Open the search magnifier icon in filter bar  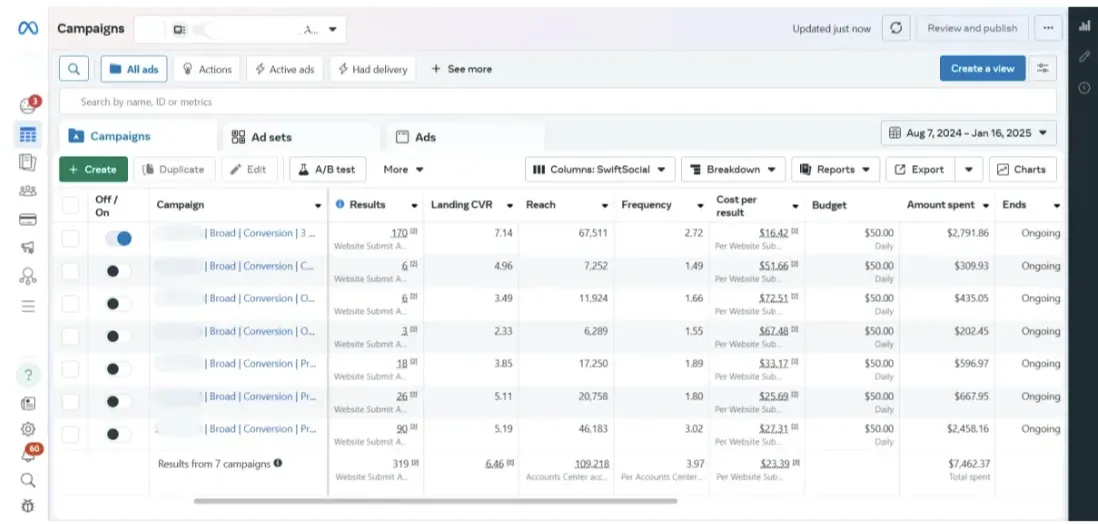tap(74, 69)
